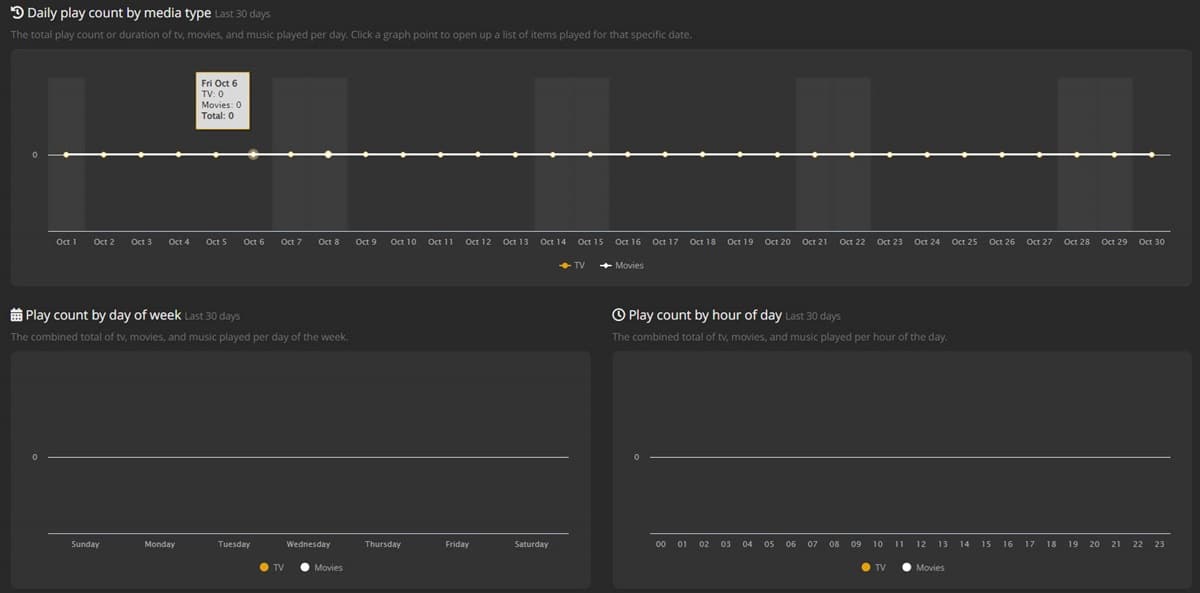The image size is (1200, 593).
Task: Click the Oct 1 data point on the daily chart
Action: pos(66,154)
